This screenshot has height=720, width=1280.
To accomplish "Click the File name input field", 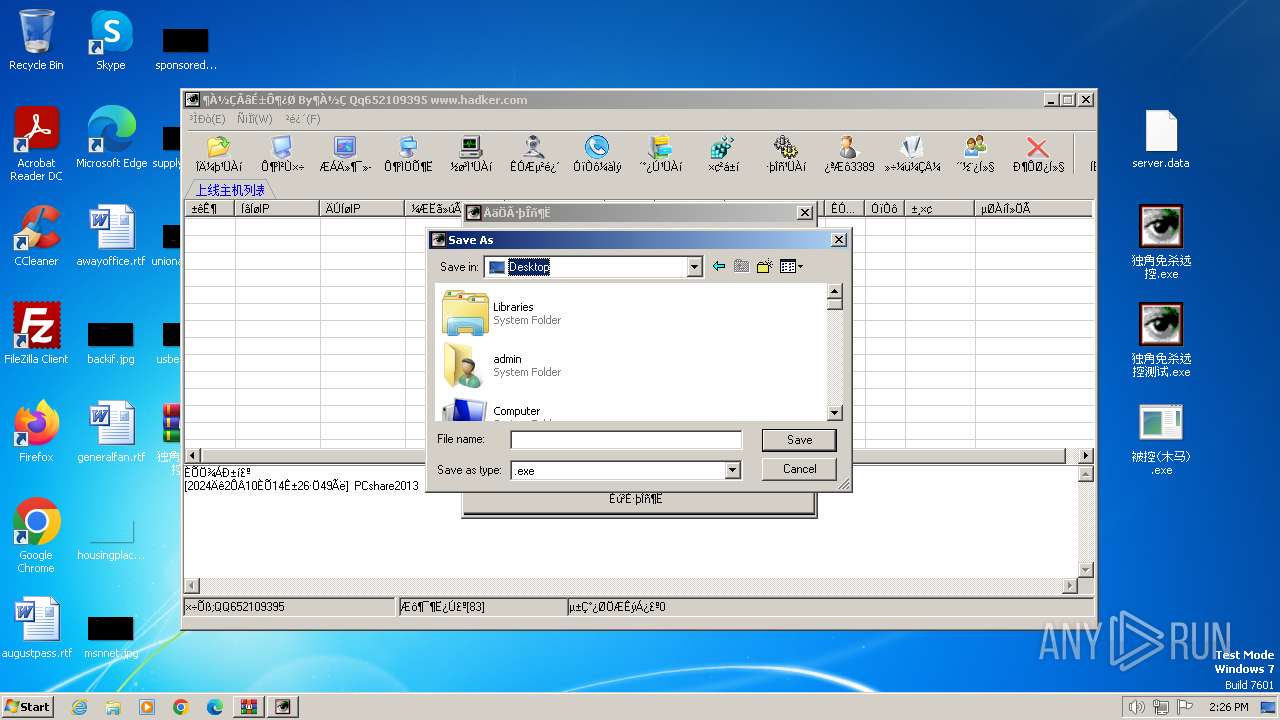I will pos(626,440).
